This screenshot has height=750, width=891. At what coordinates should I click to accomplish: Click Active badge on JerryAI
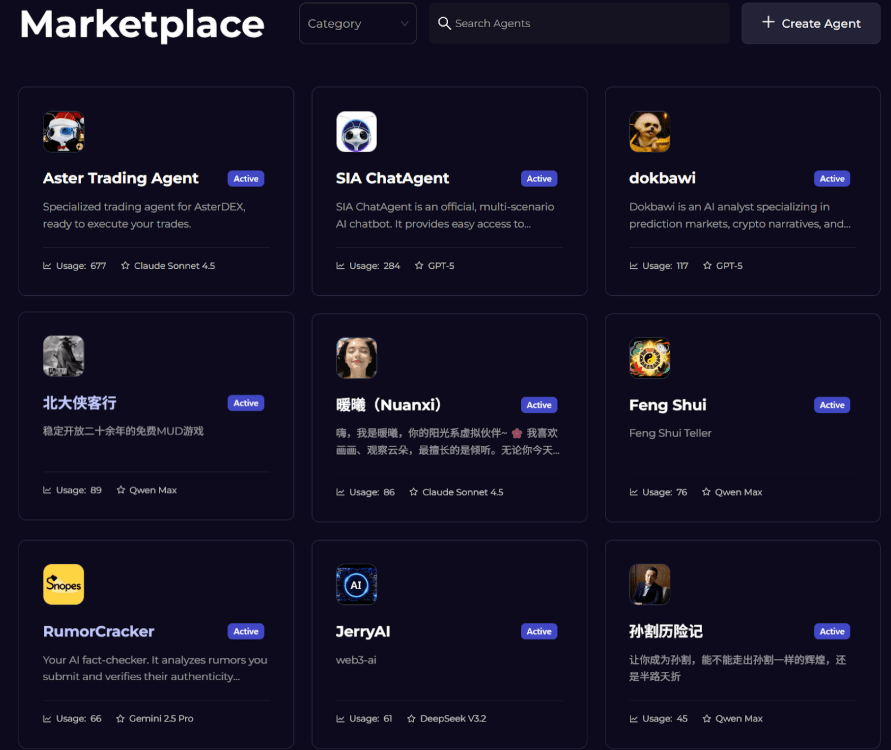click(539, 631)
